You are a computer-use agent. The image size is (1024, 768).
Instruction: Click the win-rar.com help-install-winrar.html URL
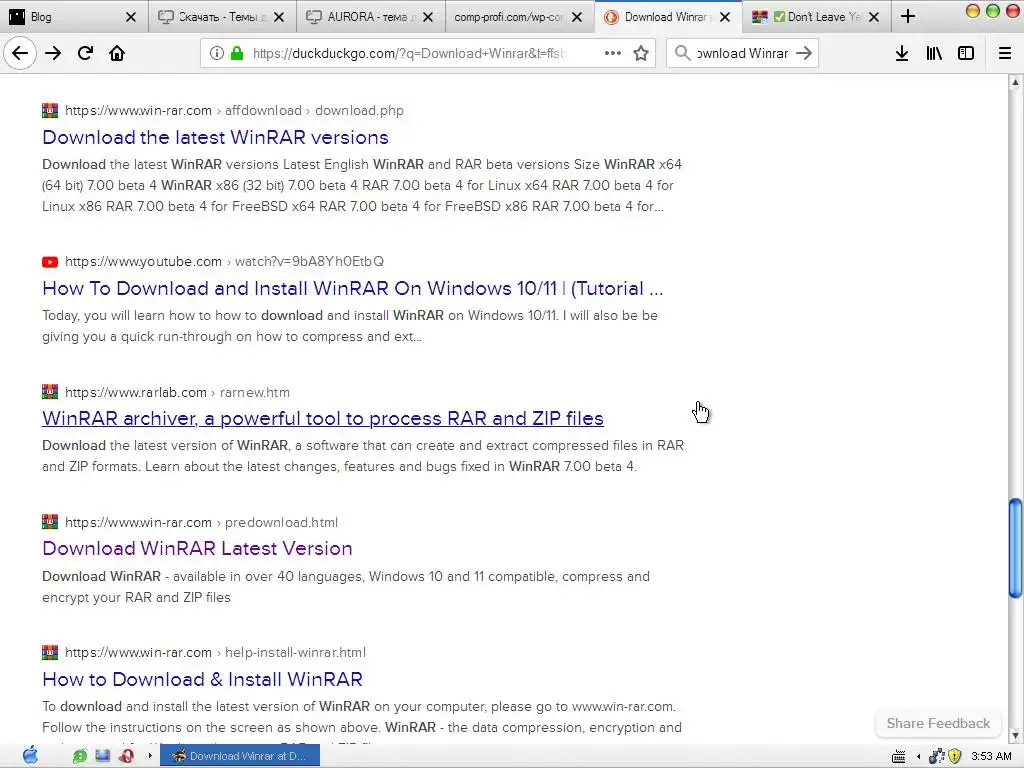tap(215, 652)
